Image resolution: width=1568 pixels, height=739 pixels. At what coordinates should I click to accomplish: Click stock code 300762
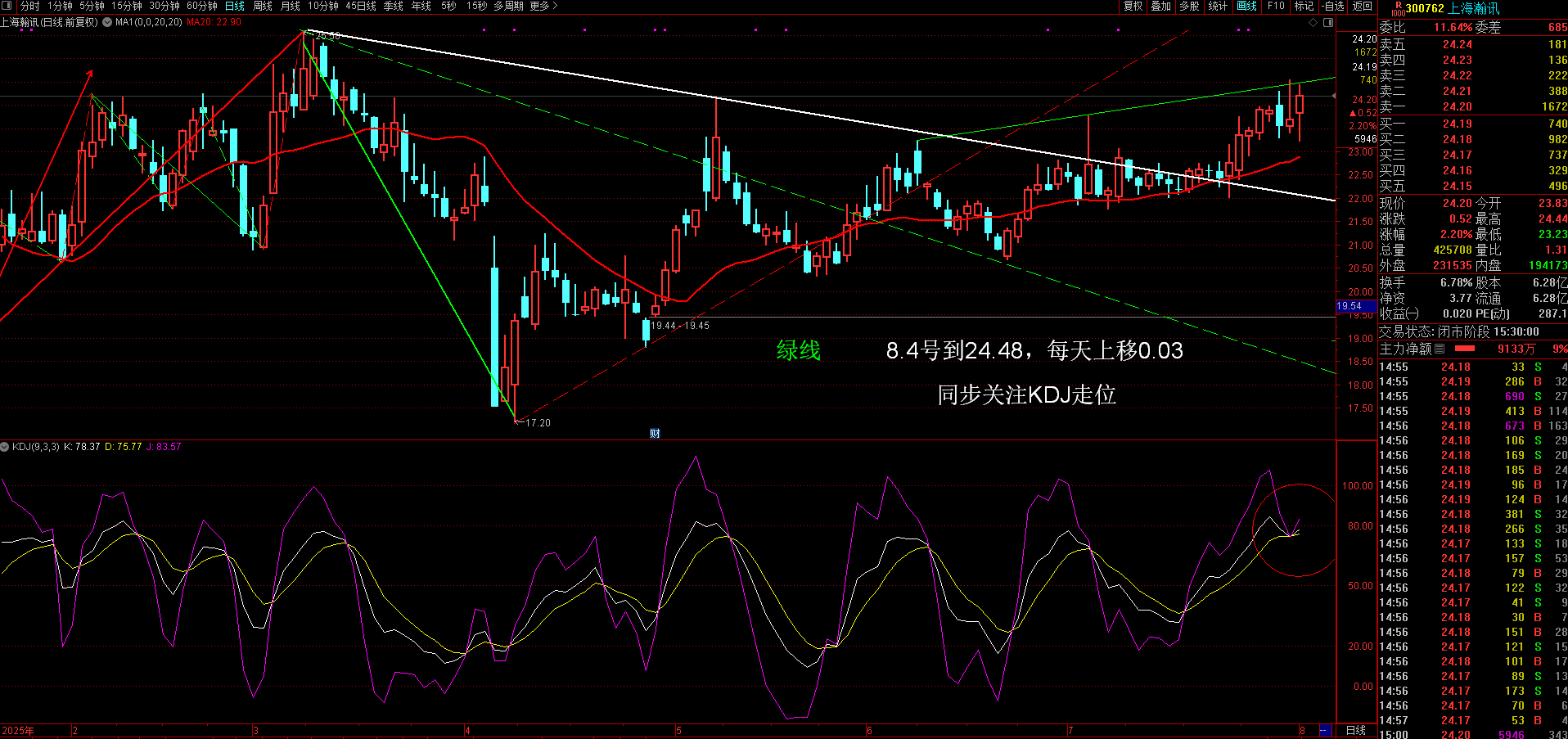point(1425,8)
